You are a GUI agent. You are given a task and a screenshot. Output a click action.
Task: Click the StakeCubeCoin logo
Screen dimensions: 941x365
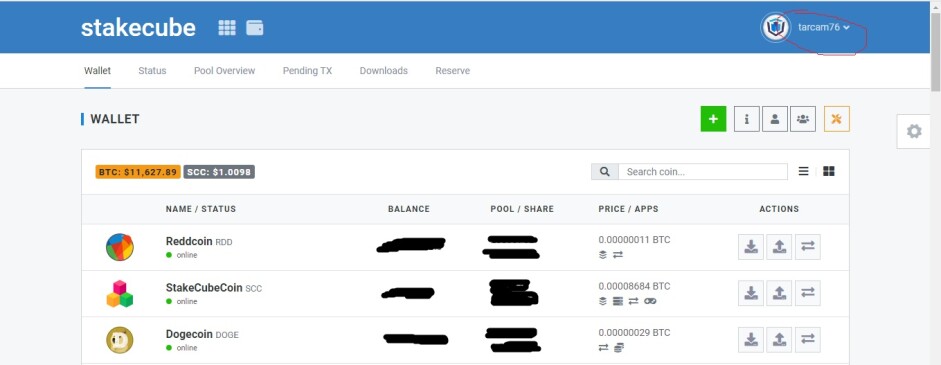coord(119,294)
